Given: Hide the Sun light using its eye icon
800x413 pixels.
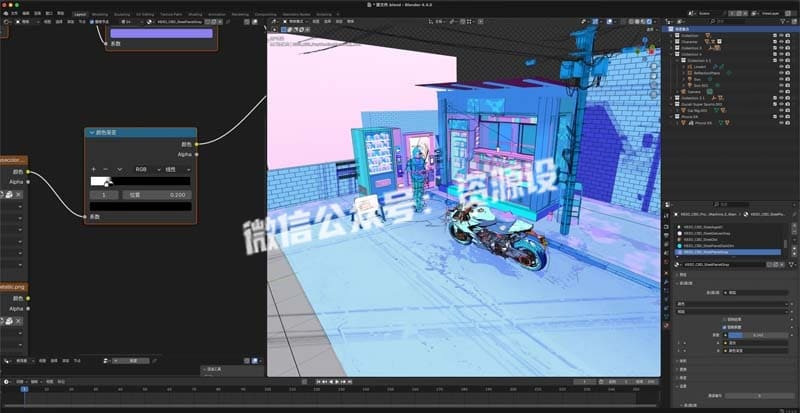Looking at the screenshot, I should (x=781, y=79).
